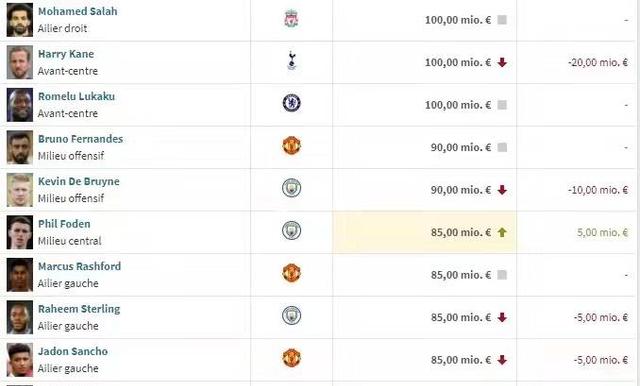Click the red down arrow beside Harry Kane's value

coord(502,62)
